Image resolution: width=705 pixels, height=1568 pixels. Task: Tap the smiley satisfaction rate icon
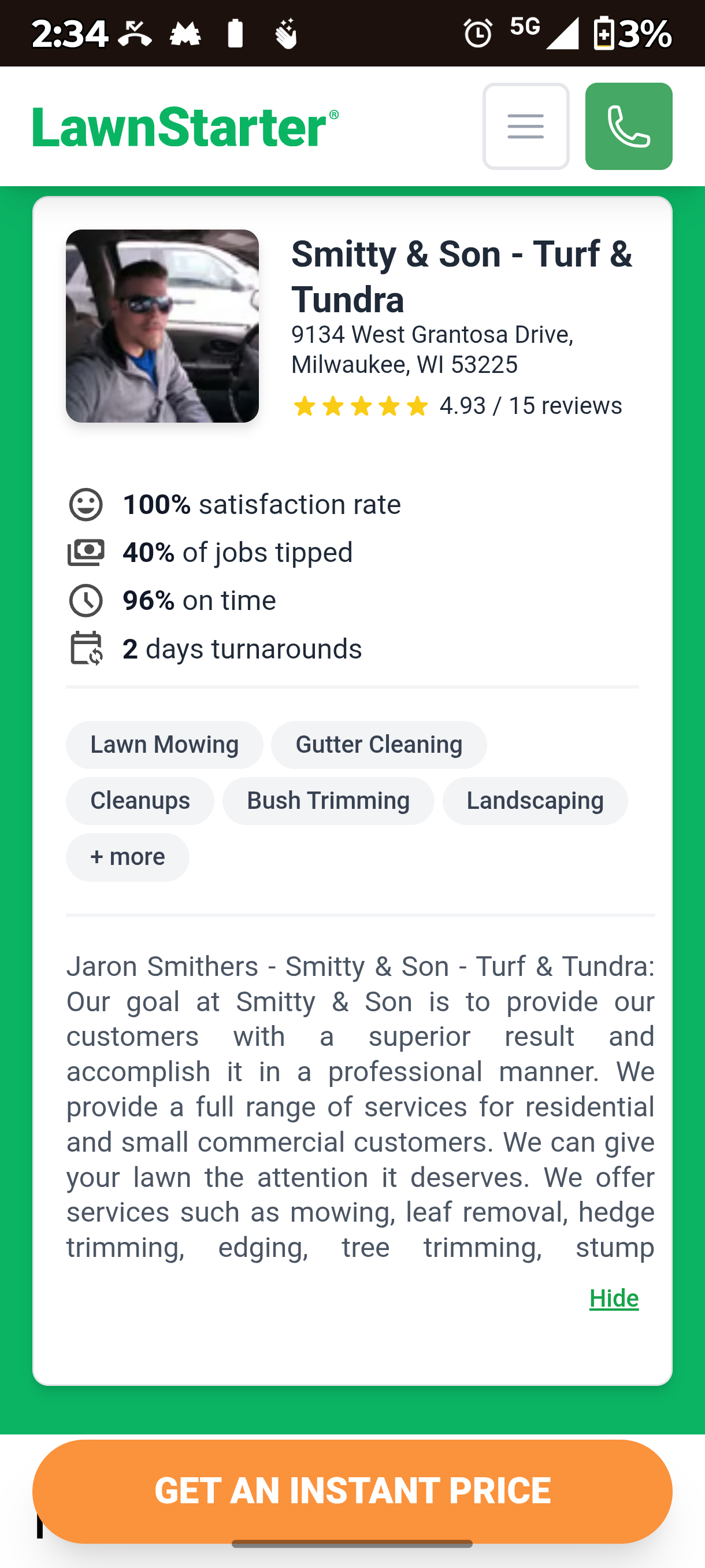coord(86,505)
